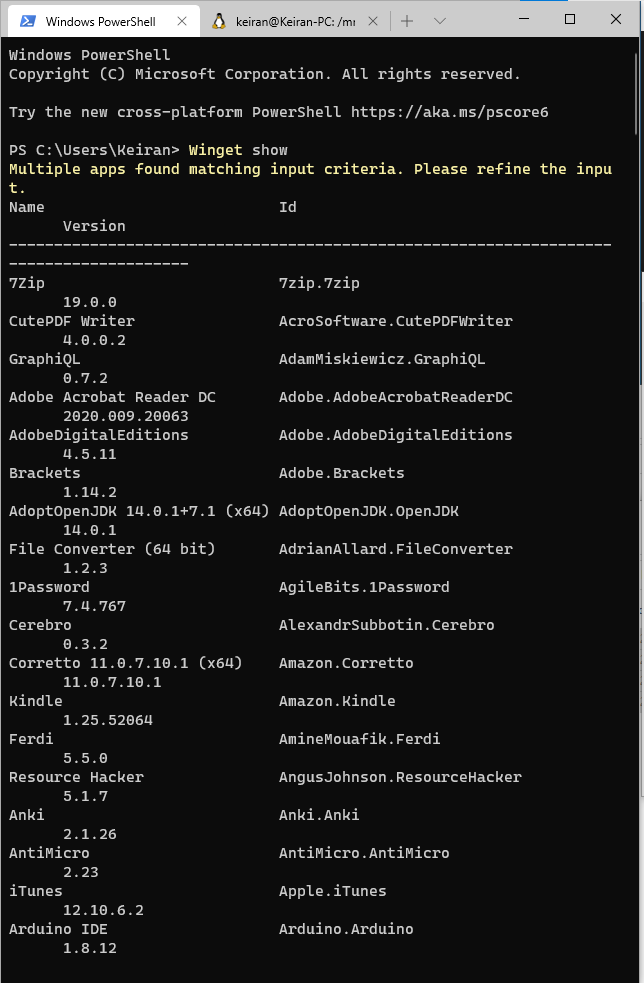Screen dimensions: 644x983
Task: Click the AgileBits.1Password Id text
Action: 364,587
